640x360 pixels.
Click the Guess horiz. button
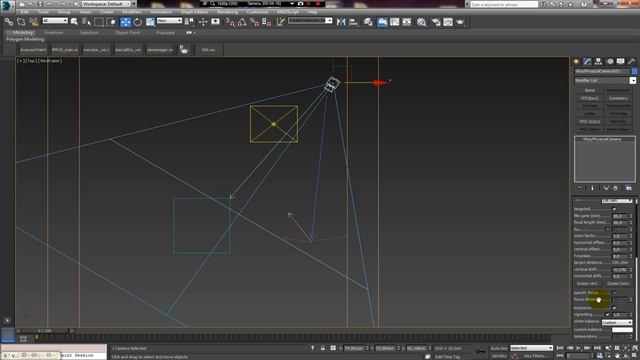pyautogui.click(x=618, y=283)
